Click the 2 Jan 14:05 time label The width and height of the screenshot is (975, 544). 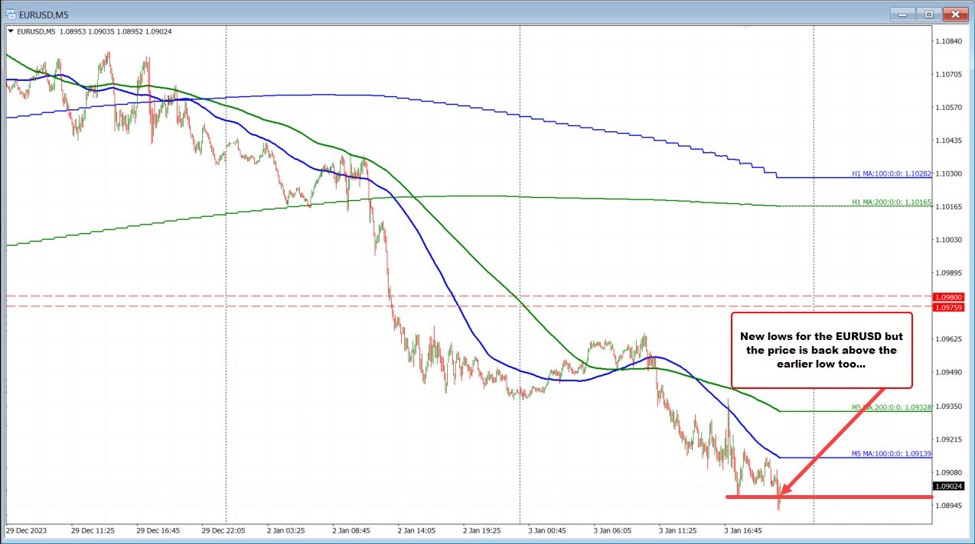(x=417, y=531)
